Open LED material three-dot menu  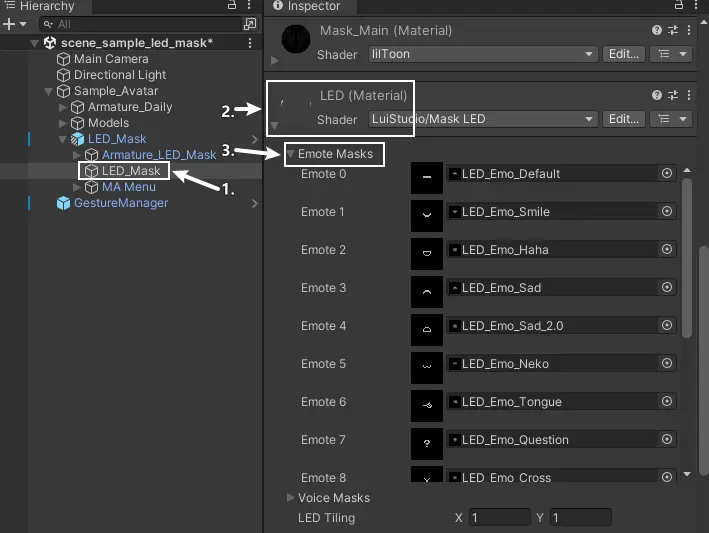689,95
